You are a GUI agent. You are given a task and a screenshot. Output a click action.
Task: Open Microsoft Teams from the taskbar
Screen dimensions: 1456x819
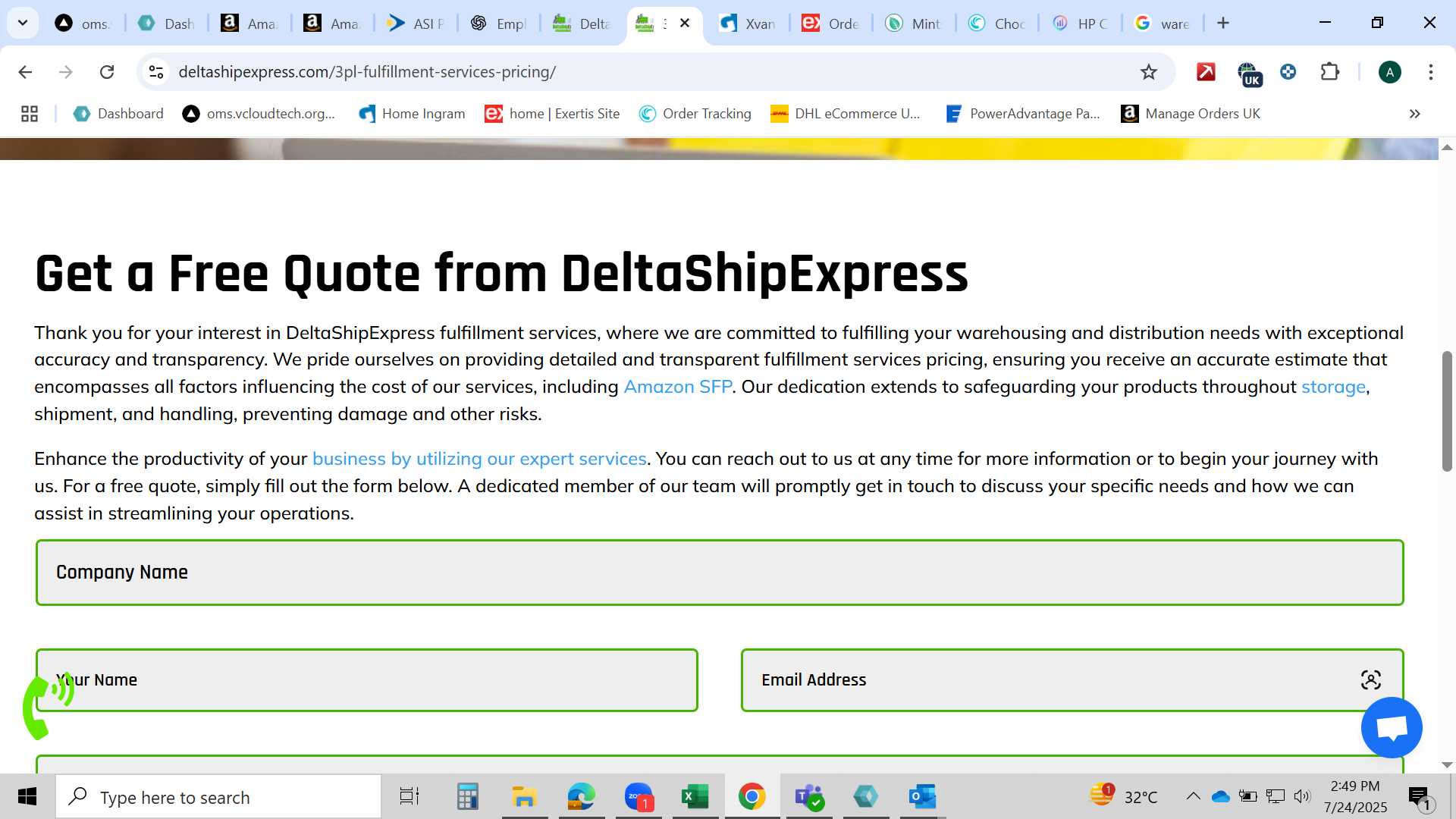click(808, 797)
